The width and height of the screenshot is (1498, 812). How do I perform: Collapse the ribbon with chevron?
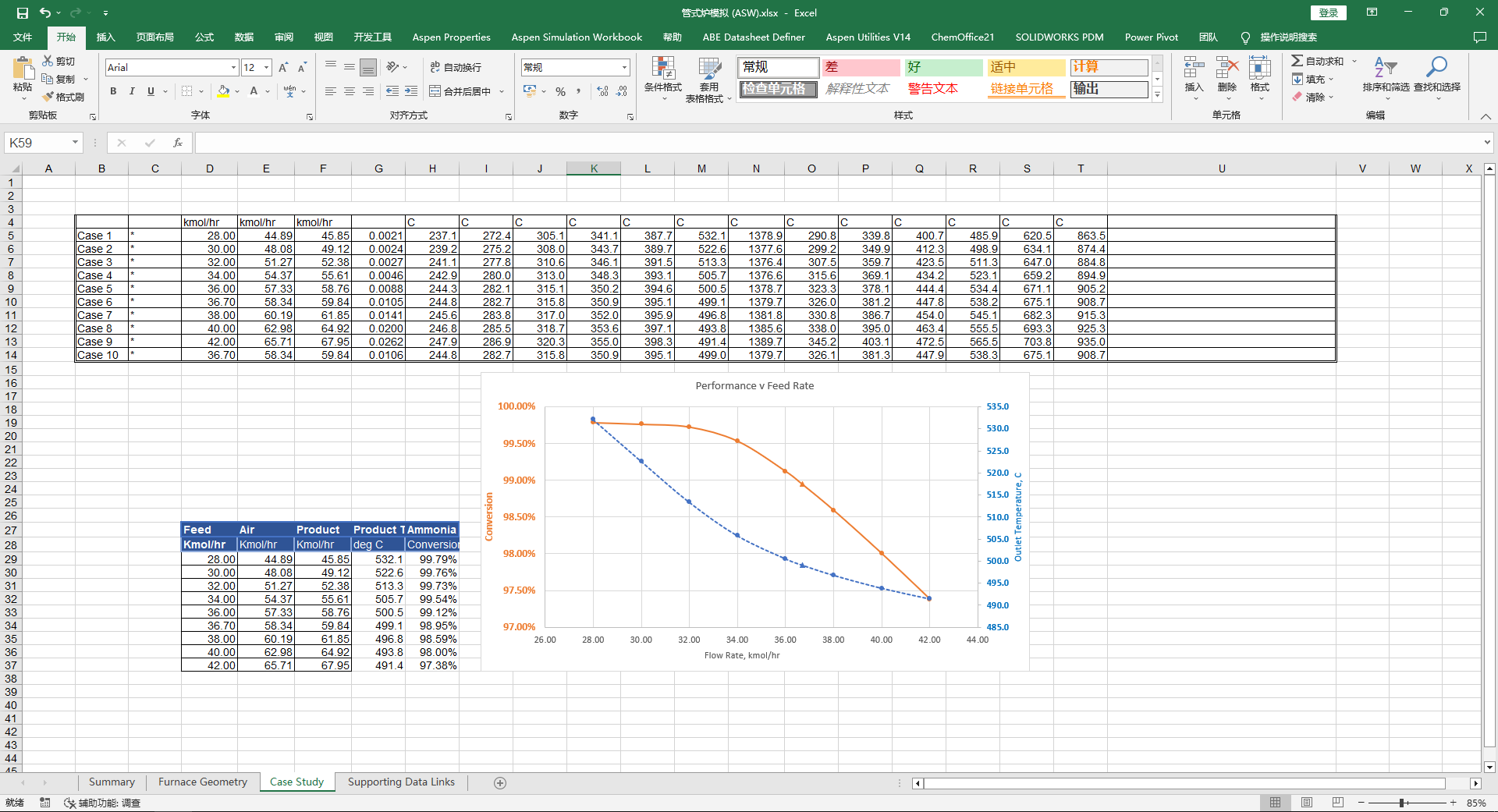coord(1486,116)
